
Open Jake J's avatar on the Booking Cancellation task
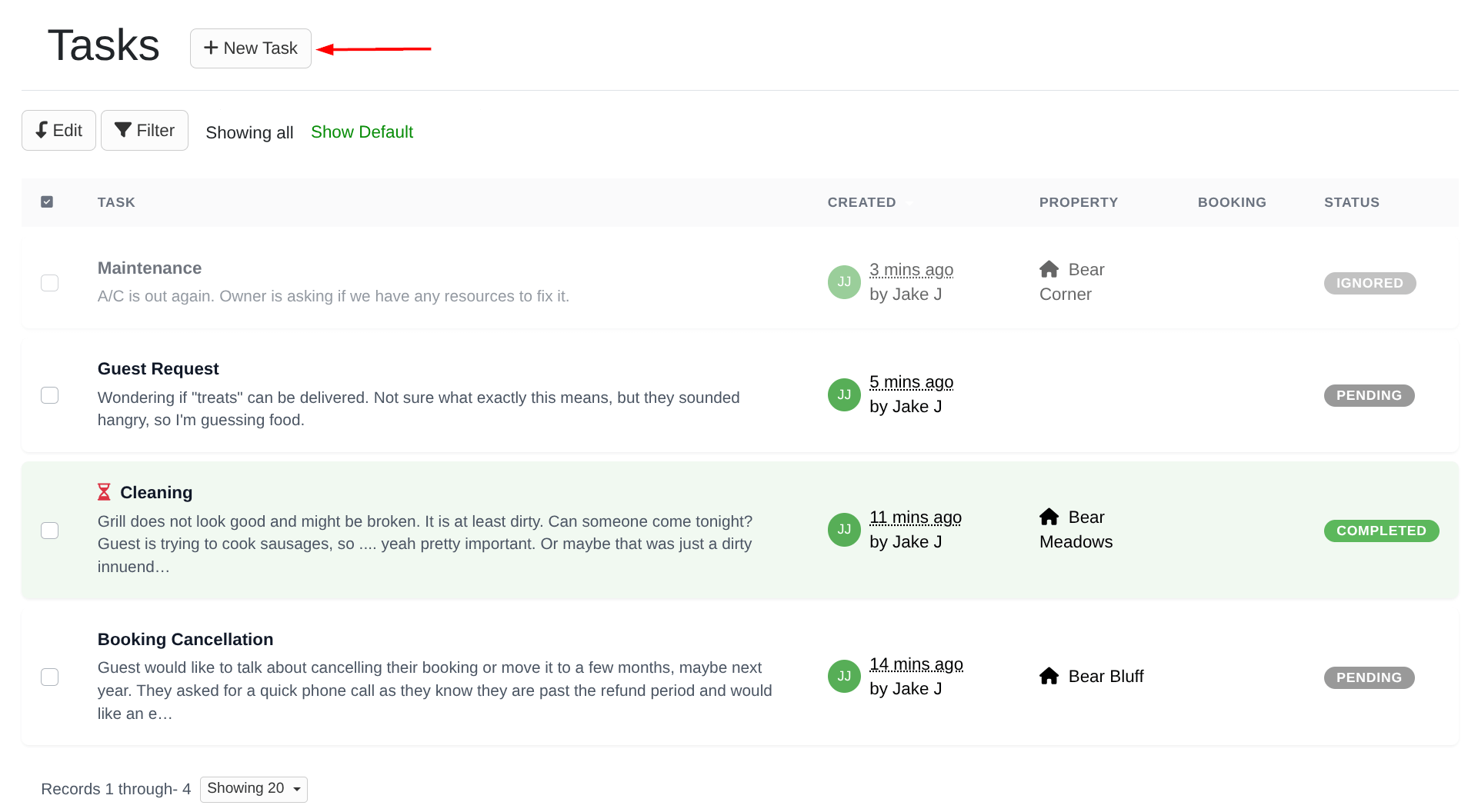[x=844, y=676]
